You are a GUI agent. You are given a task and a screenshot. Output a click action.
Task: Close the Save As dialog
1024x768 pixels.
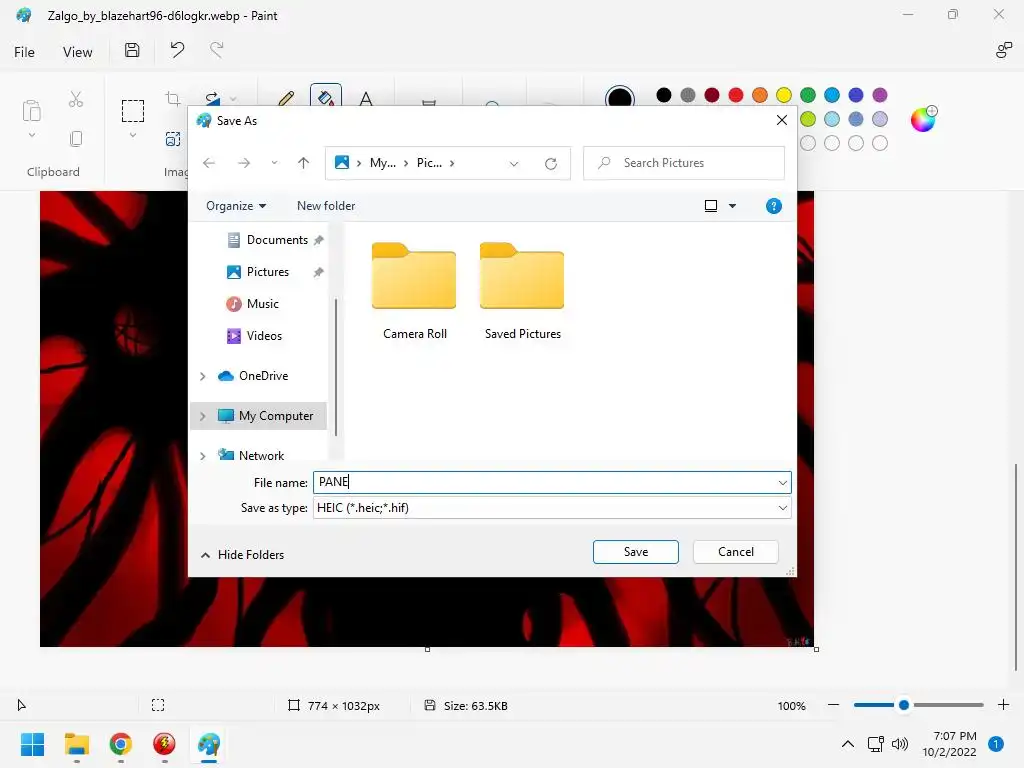(x=782, y=120)
